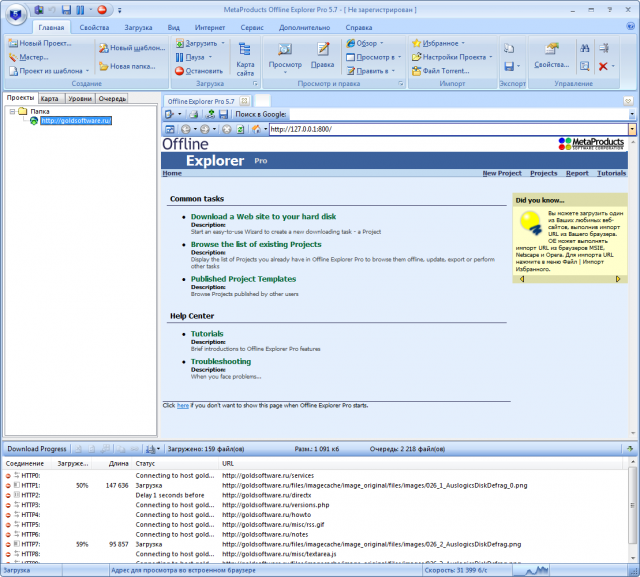Screen dimensions: 640x577
Task: Click the red stop icon in quick access toolbar
Action: click(102, 10)
